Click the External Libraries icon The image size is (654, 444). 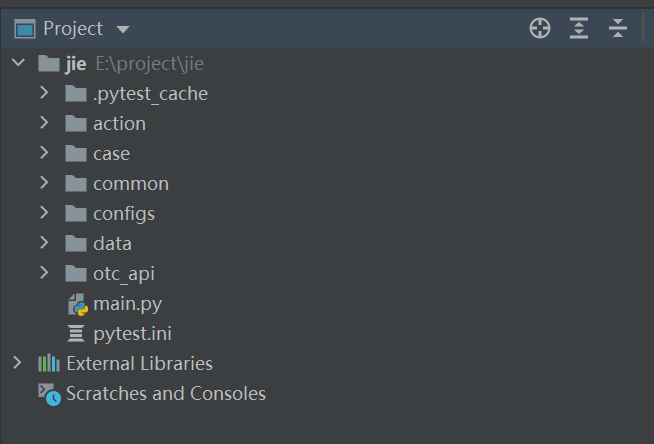(x=49, y=364)
